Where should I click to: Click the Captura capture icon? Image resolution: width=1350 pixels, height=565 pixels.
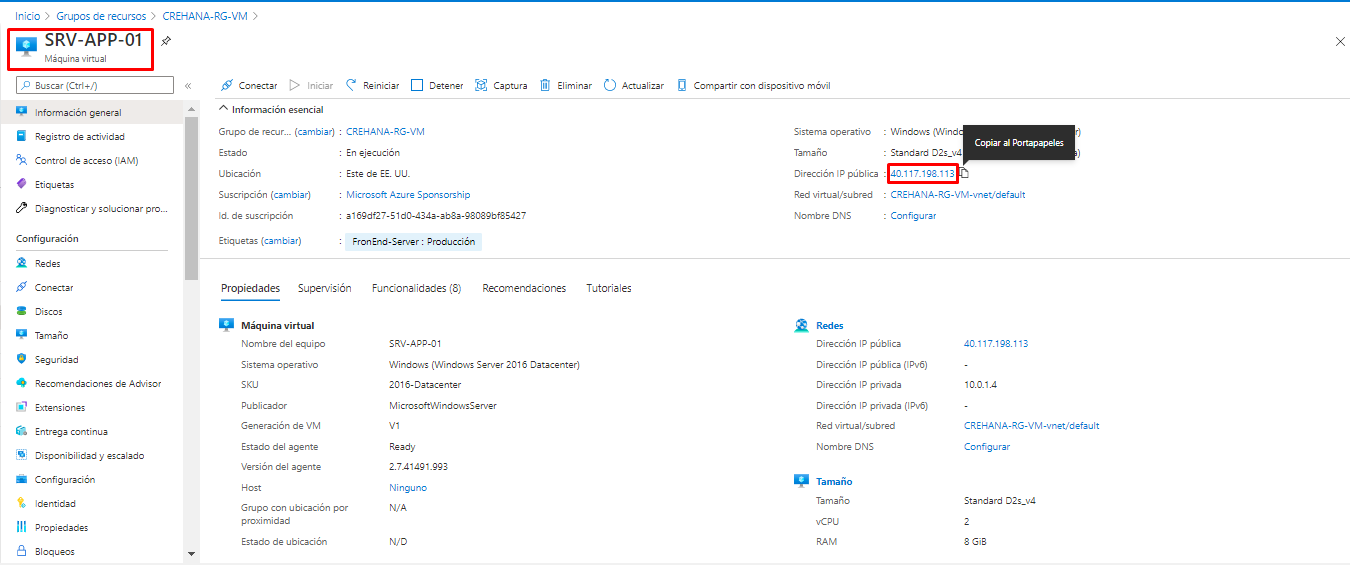click(x=481, y=86)
